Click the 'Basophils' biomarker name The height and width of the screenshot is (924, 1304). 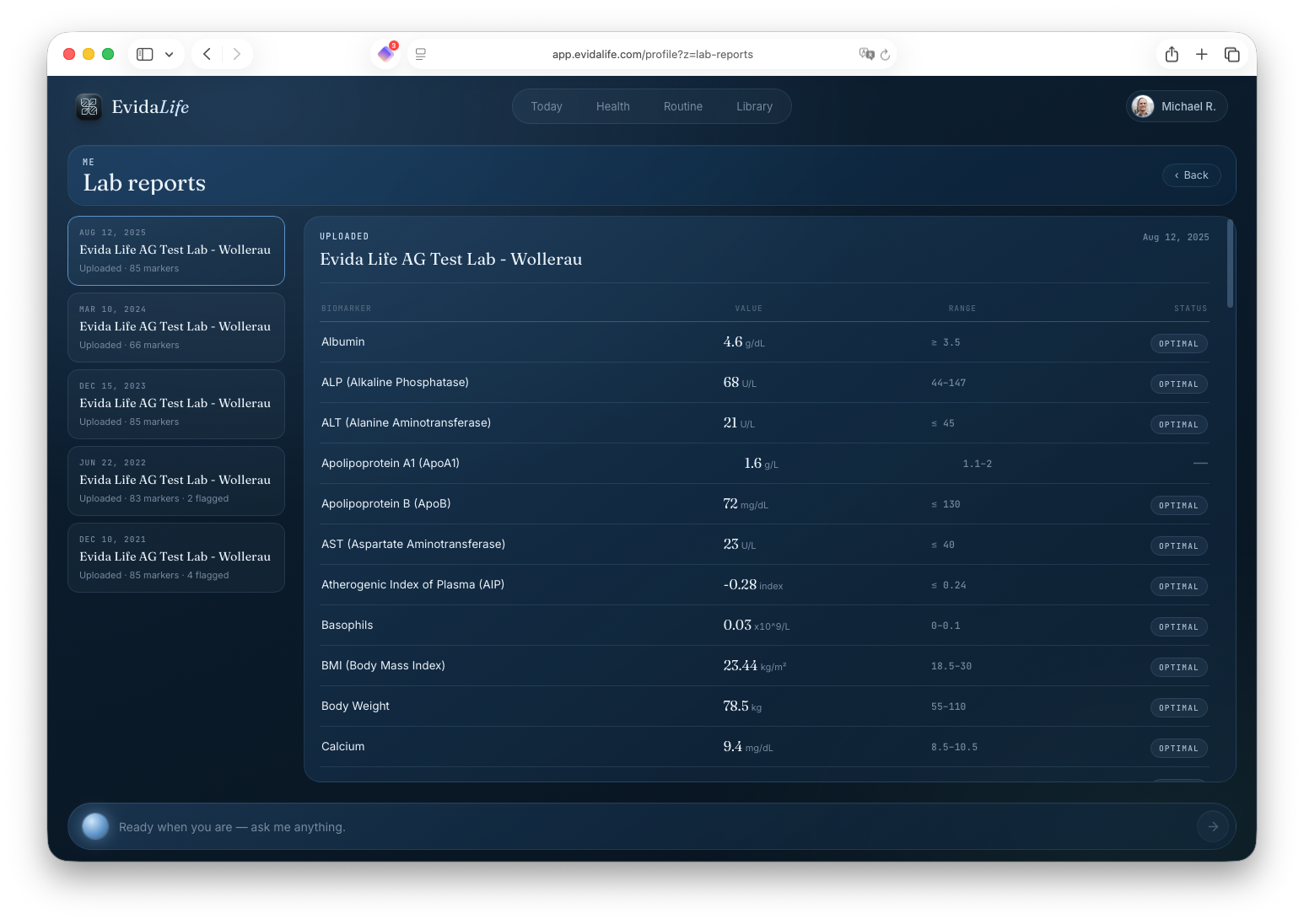[x=347, y=625]
